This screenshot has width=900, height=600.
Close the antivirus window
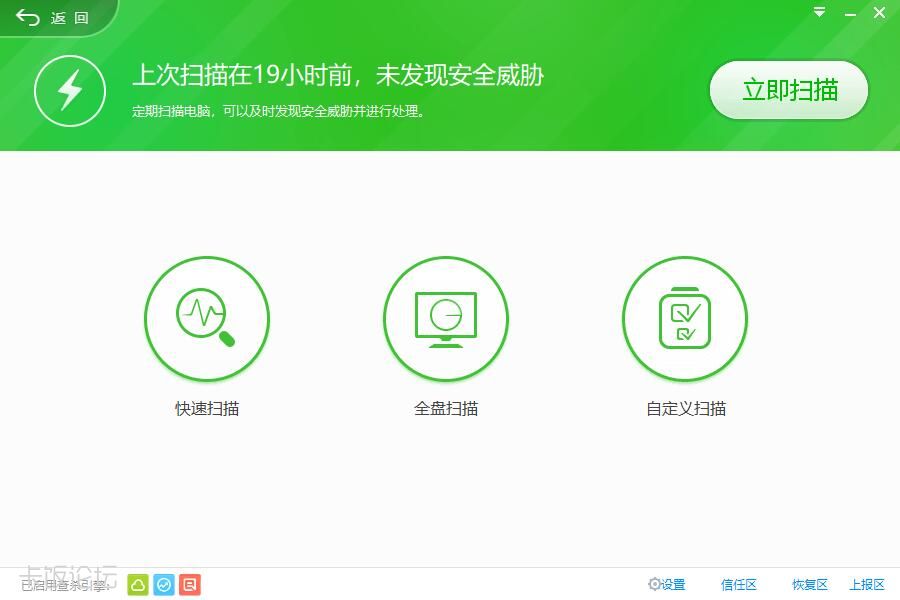pyautogui.click(x=879, y=13)
